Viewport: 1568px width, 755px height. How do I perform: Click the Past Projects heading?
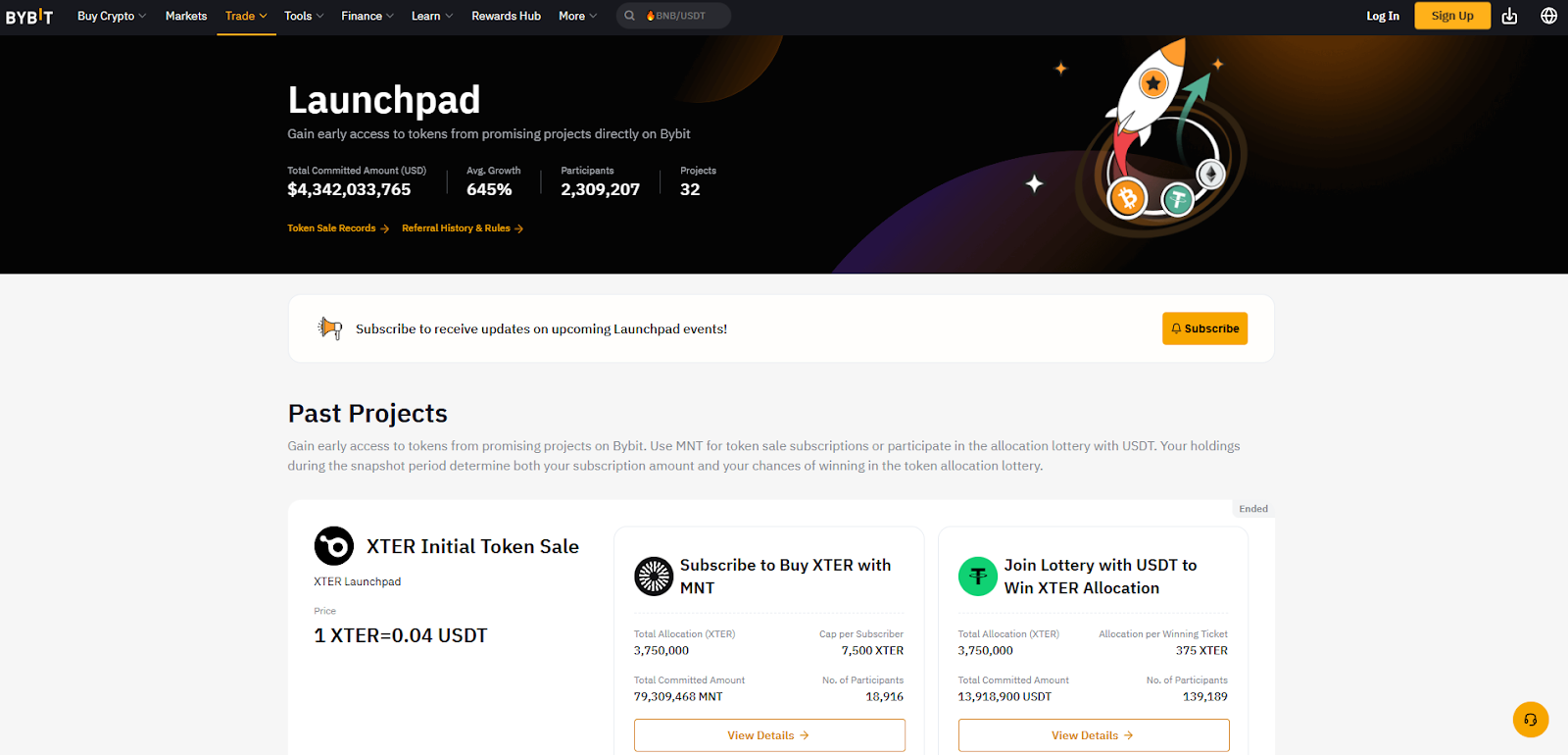367,413
